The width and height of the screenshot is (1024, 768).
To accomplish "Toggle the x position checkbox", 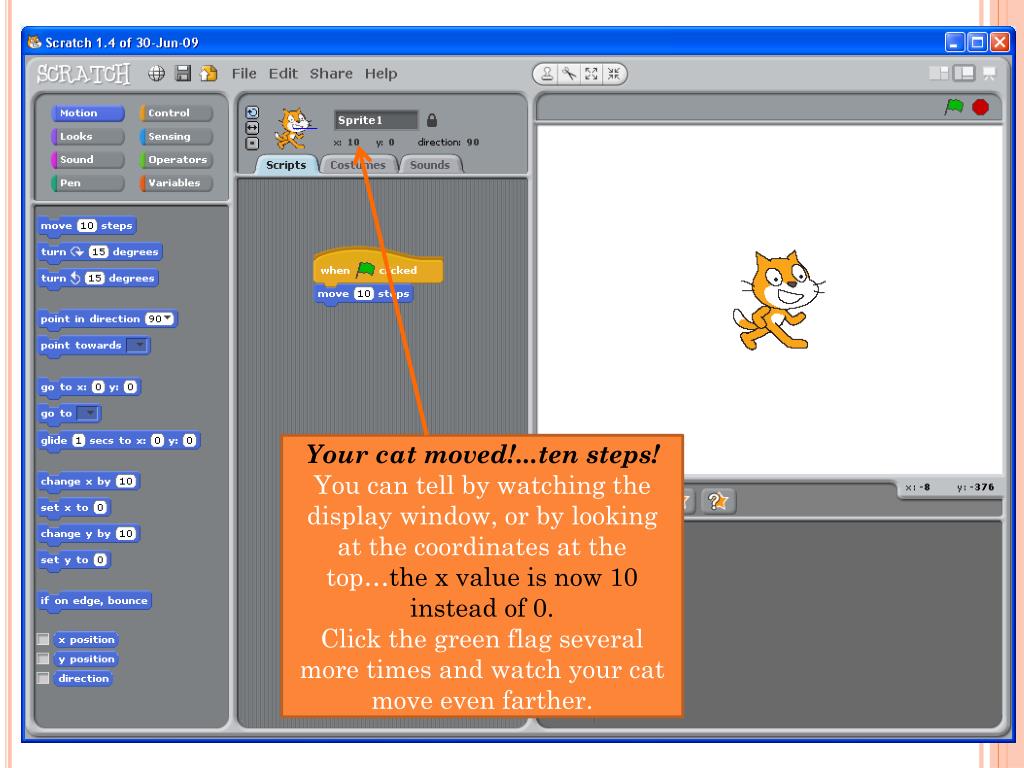I will point(43,639).
